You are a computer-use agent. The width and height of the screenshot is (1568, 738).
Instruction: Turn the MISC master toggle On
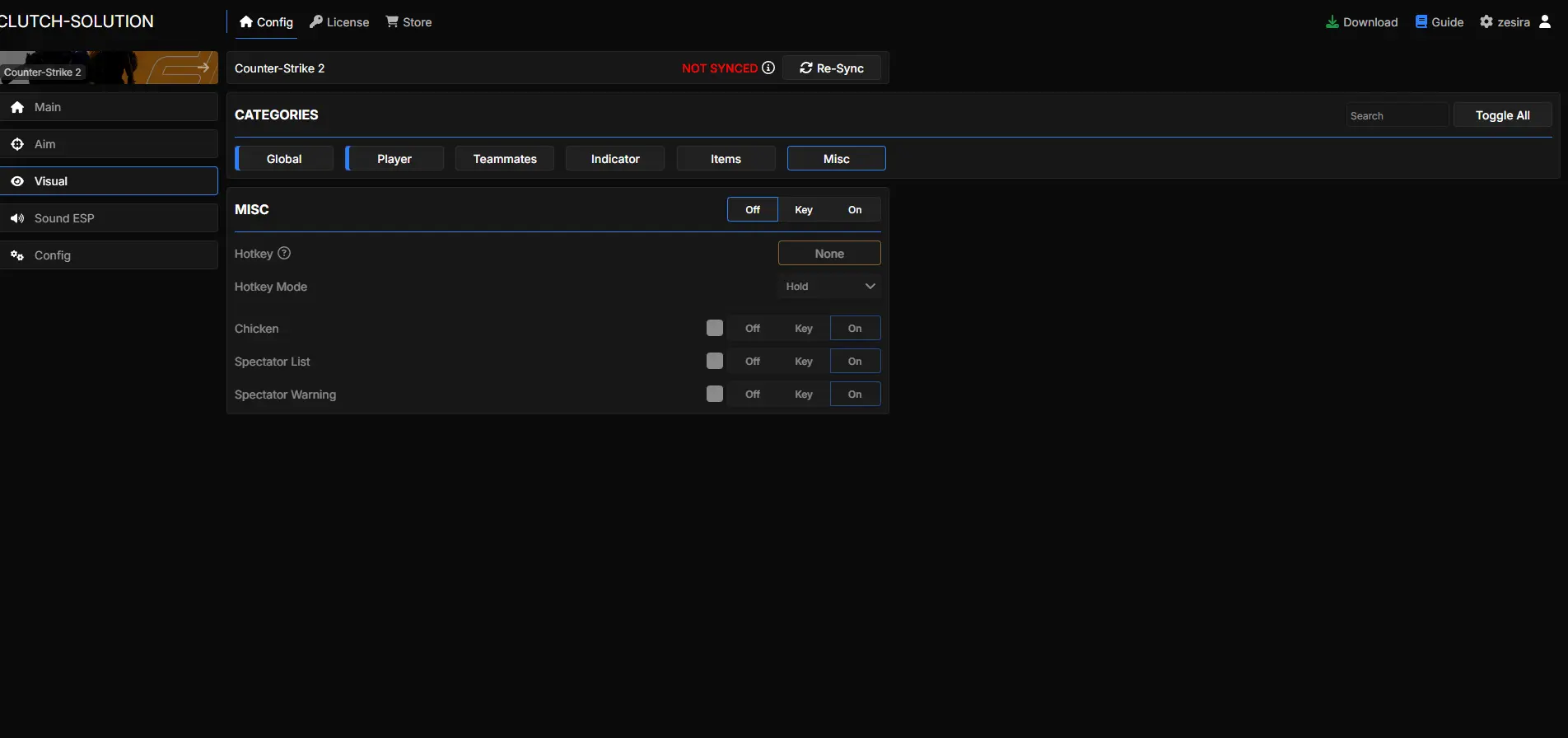[855, 210]
